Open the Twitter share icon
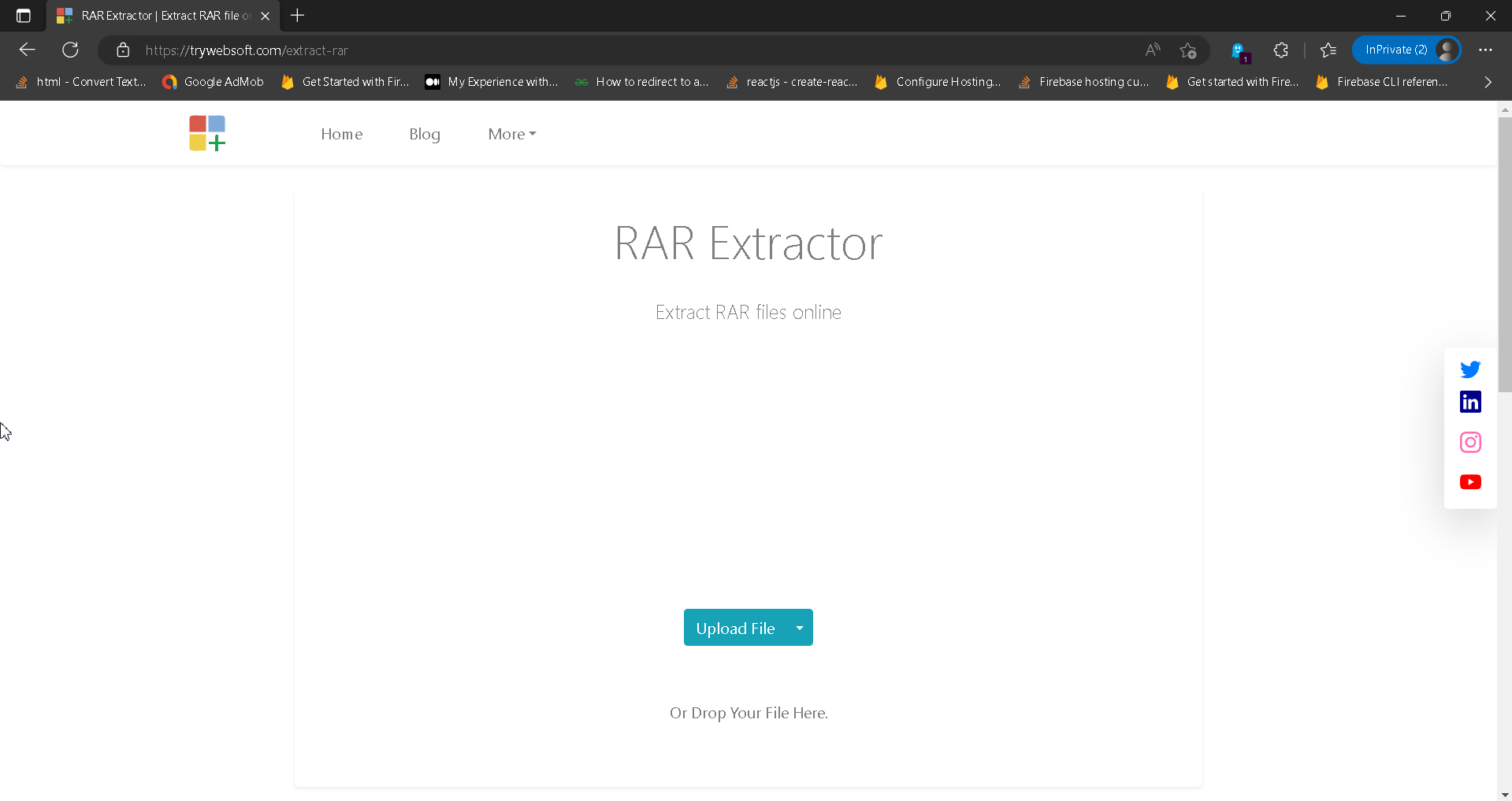 click(x=1469, y=369)
